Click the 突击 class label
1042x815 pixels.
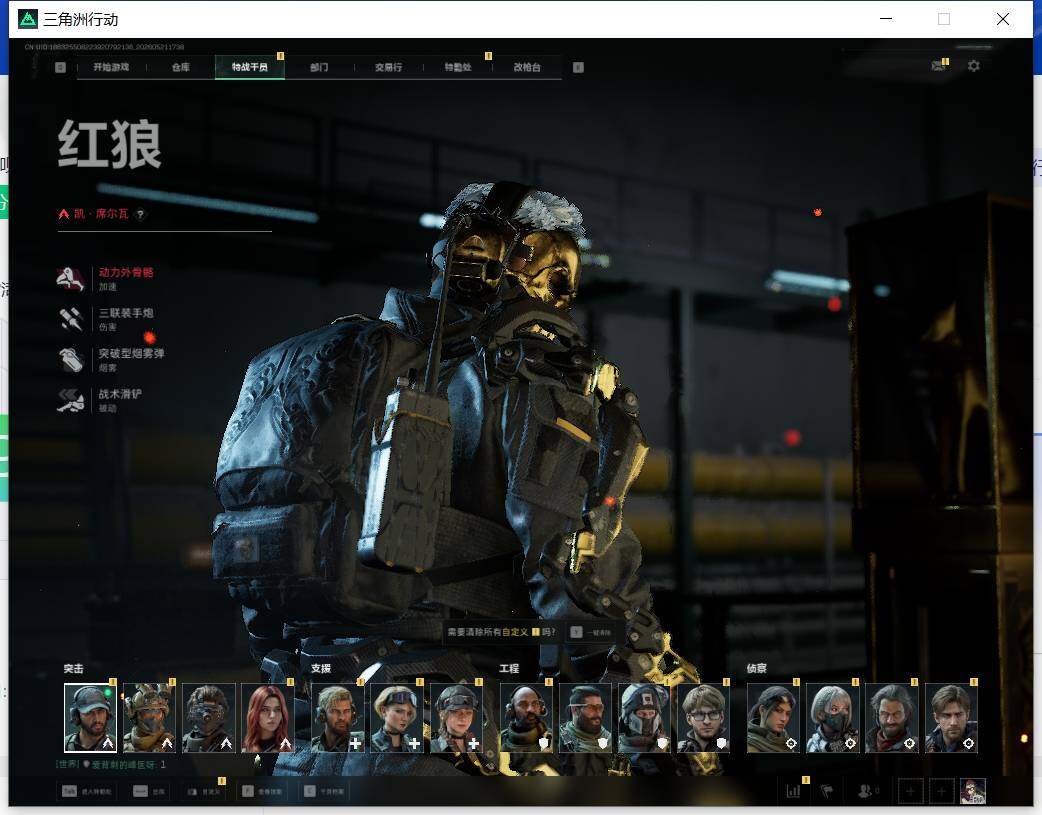[74, 669]
